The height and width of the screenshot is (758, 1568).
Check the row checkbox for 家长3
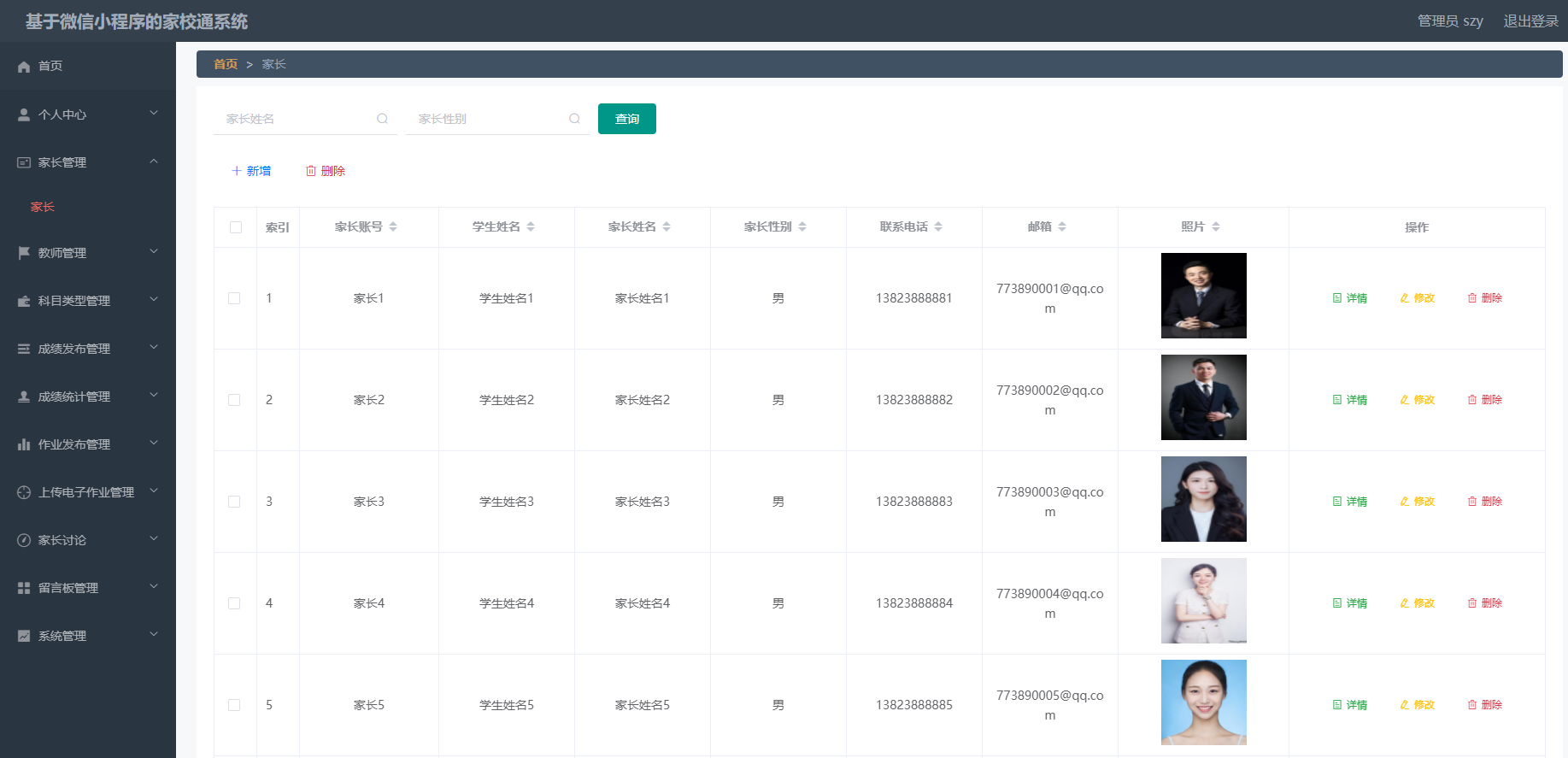[x=234, y=502]
